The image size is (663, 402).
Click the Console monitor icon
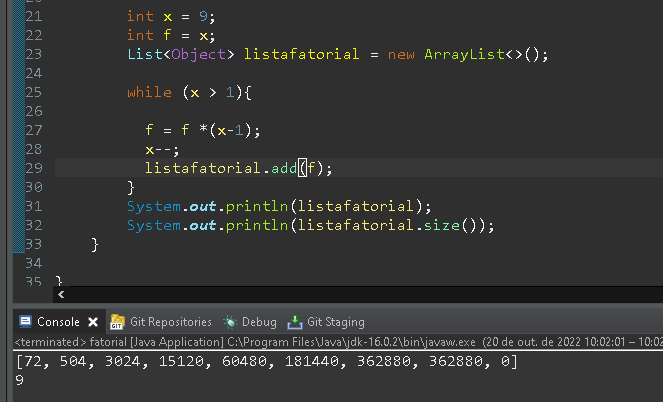(25, 322)
